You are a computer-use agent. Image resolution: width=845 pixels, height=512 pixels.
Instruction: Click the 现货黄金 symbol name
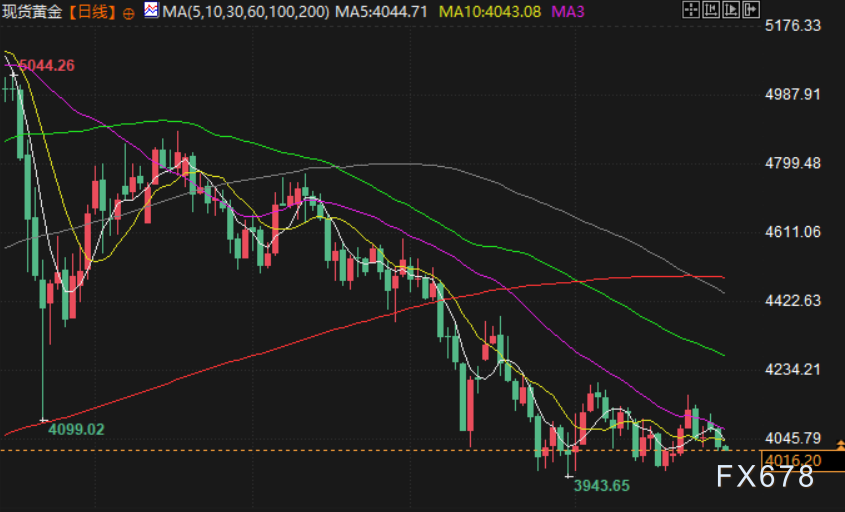tap(32, 12)
